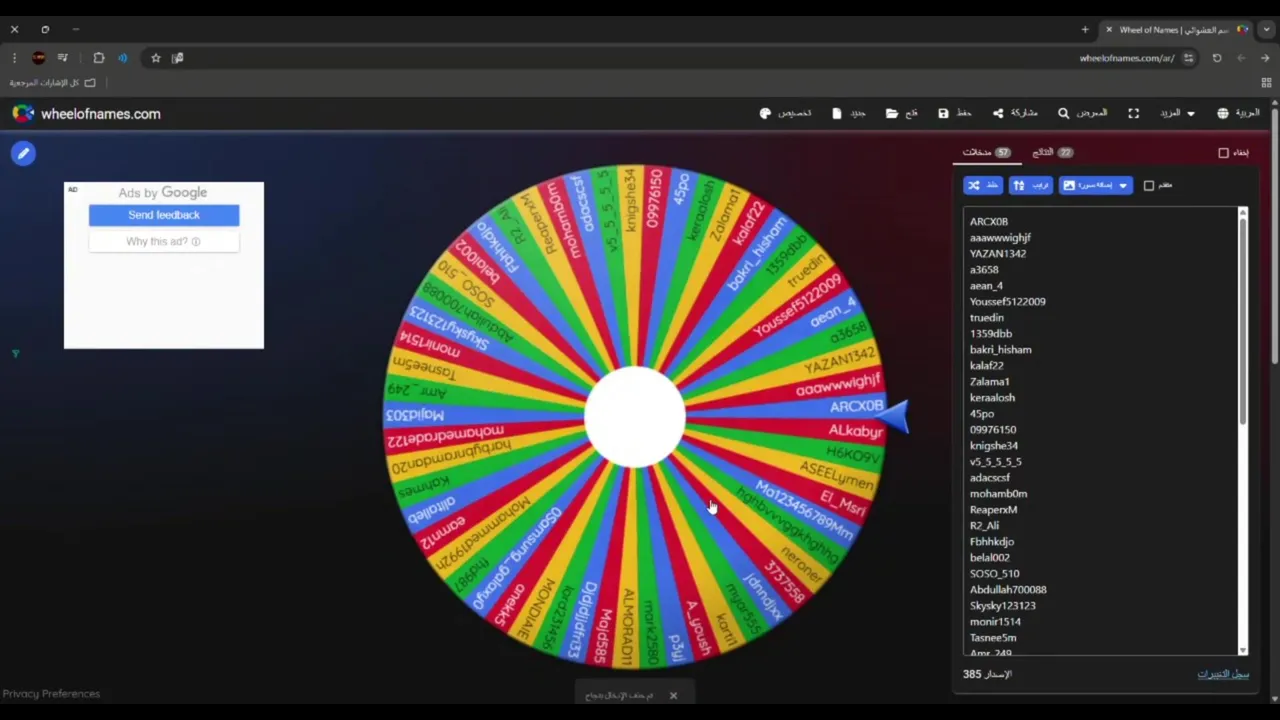Image resolution: width=1280 pixels, height=720 pixels.
Task: Click the Send feedback ad button
Action: coord(164,215)
